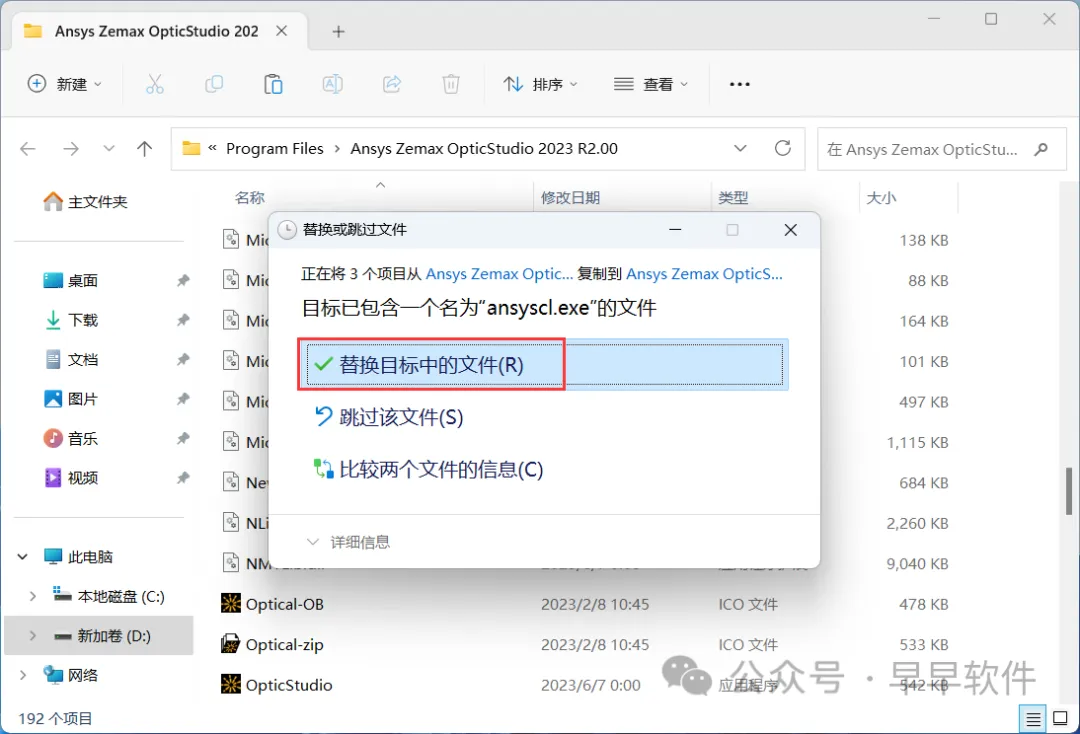Click the file list vertical scrollbar
Screen dimensions: 1080x734
coord(1068,491)
